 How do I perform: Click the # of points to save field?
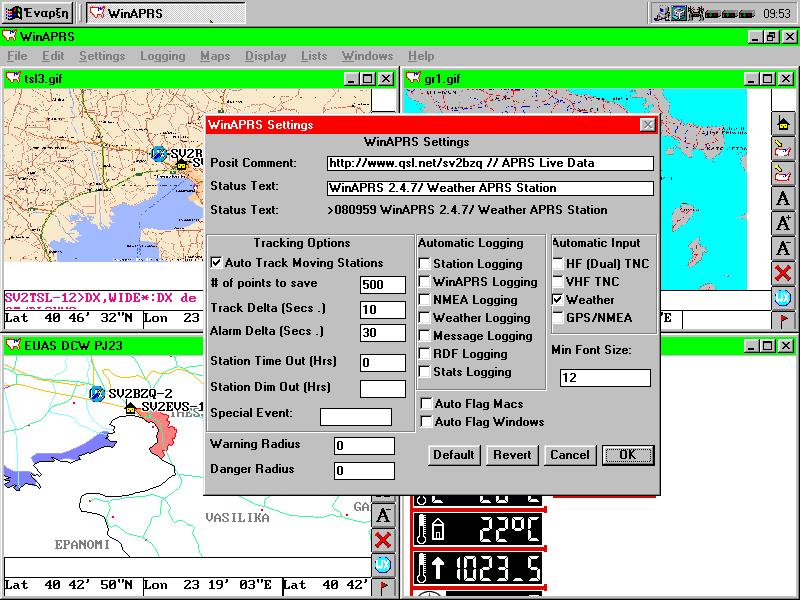383,285
